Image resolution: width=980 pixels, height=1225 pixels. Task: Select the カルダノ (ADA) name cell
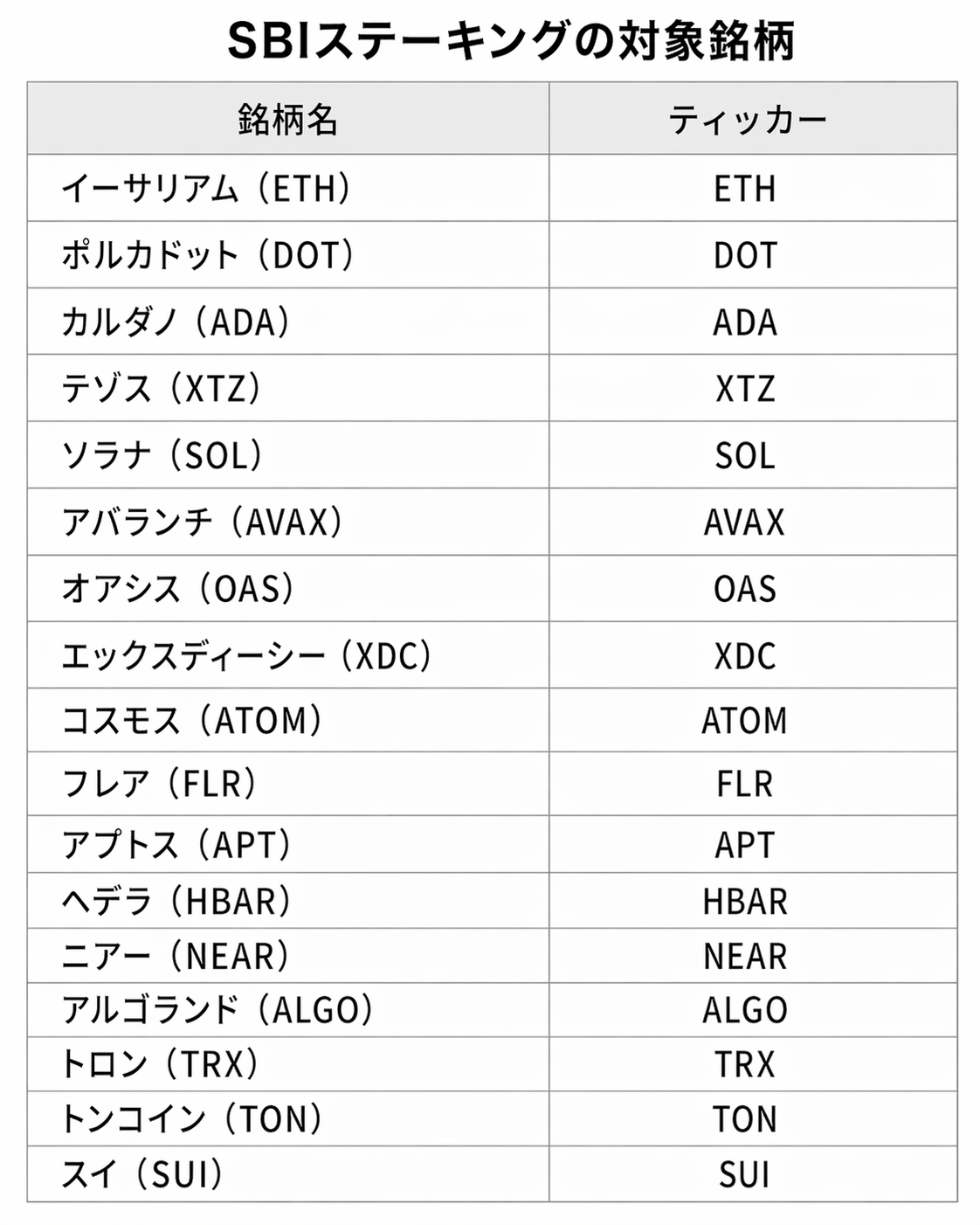pyautogui.click(x=176, y=322)
